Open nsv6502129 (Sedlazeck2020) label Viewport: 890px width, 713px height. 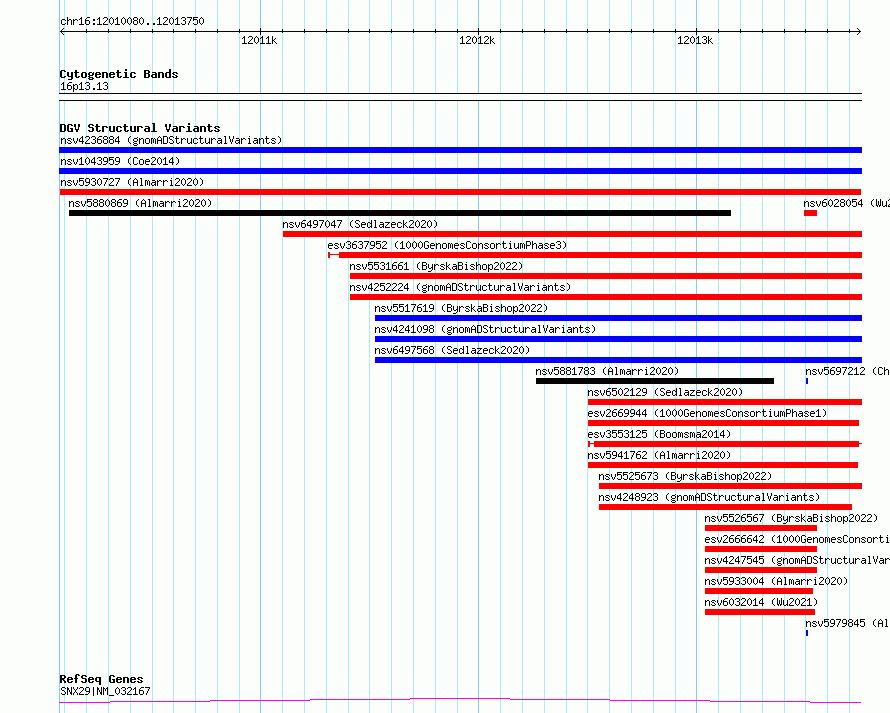pyautogui.click(x=665, y=392)
